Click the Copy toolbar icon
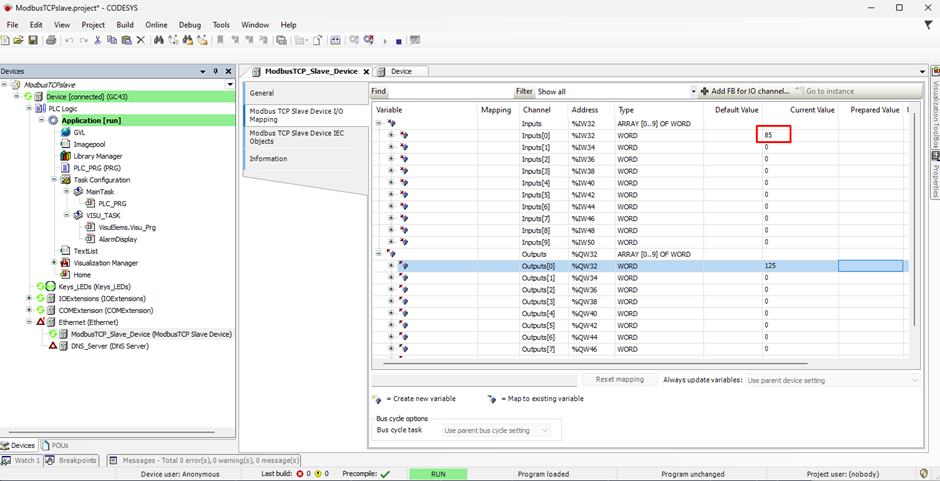 point(112,40)
